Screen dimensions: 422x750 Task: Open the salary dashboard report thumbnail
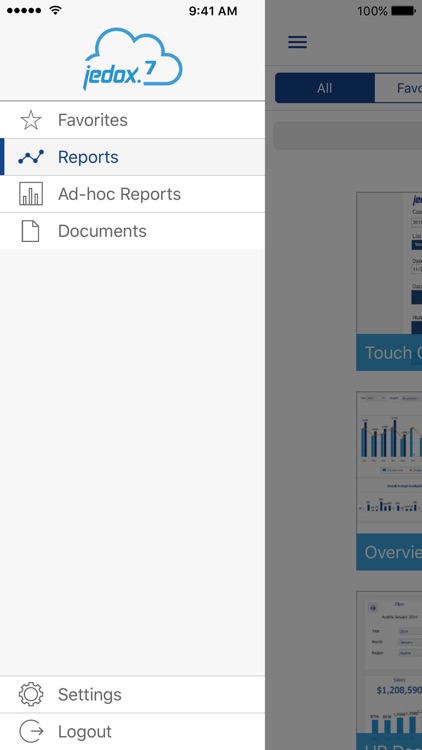[x=389, y=670]
